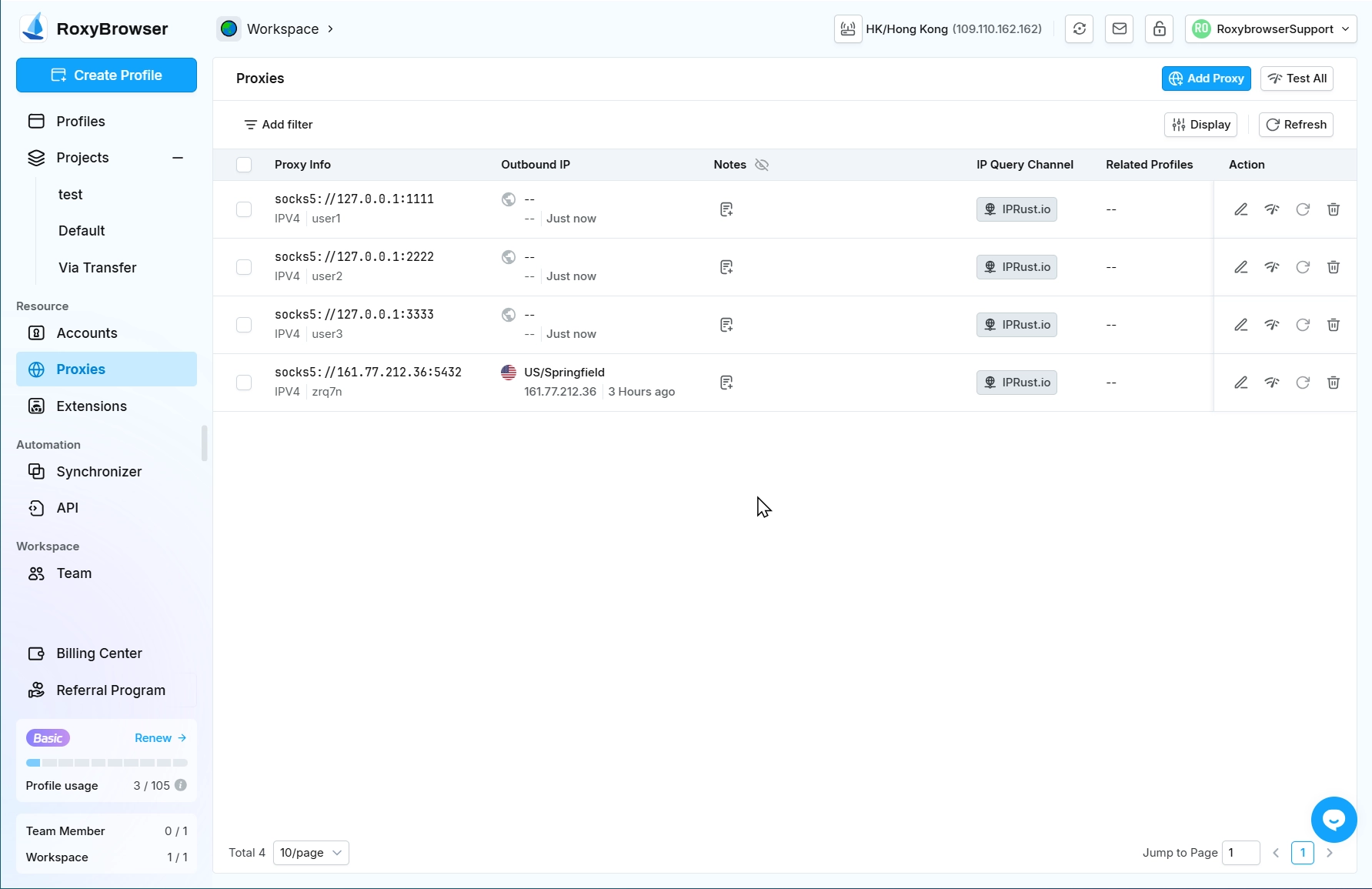Viewport: 1372px width, 889px height.
Task: Collapse the Projects section
Action: pyautogui.click(x=178, y=158)
